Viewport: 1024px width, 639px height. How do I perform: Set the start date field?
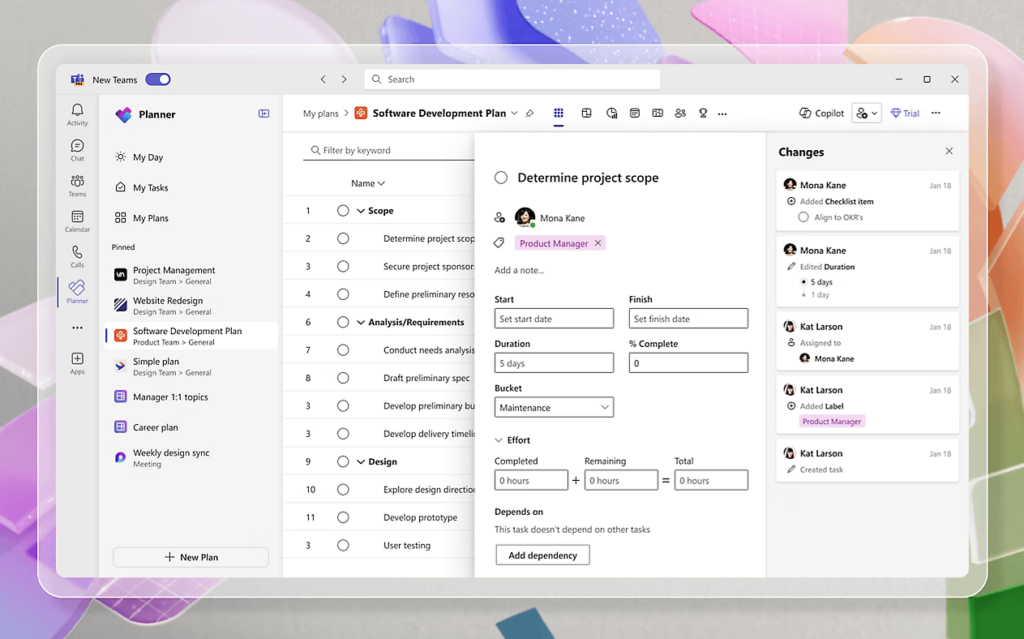[x=554, y=319]
